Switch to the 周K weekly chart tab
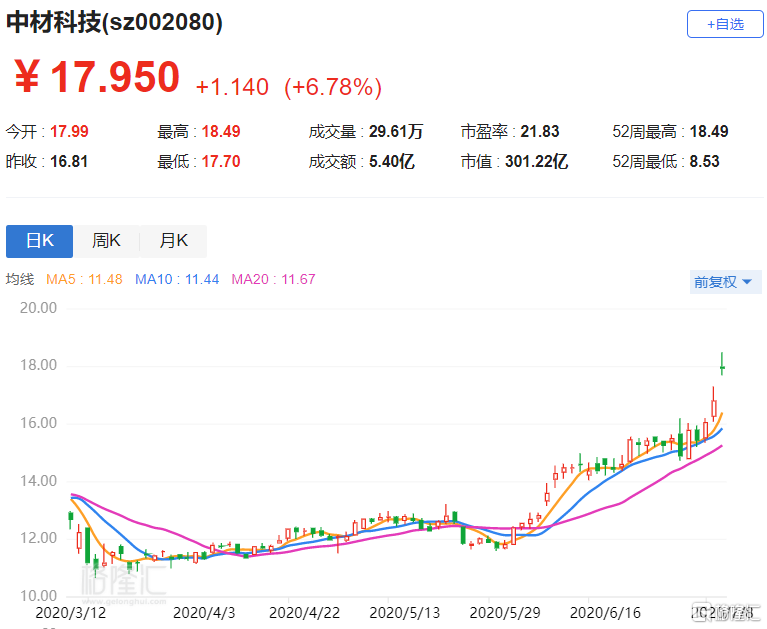 pos(106,241)
